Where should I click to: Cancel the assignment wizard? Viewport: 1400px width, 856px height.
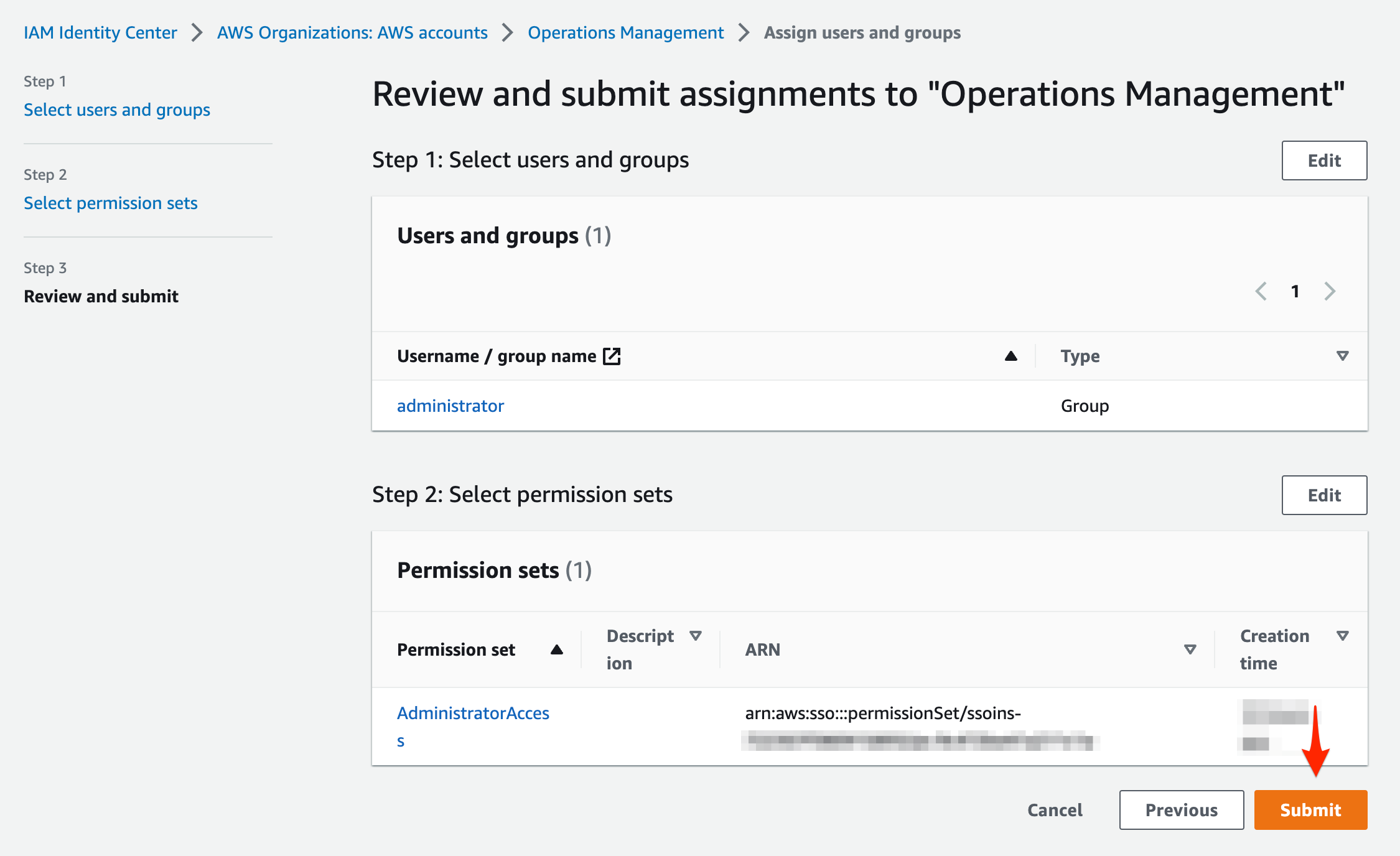tap(1055, 810)
